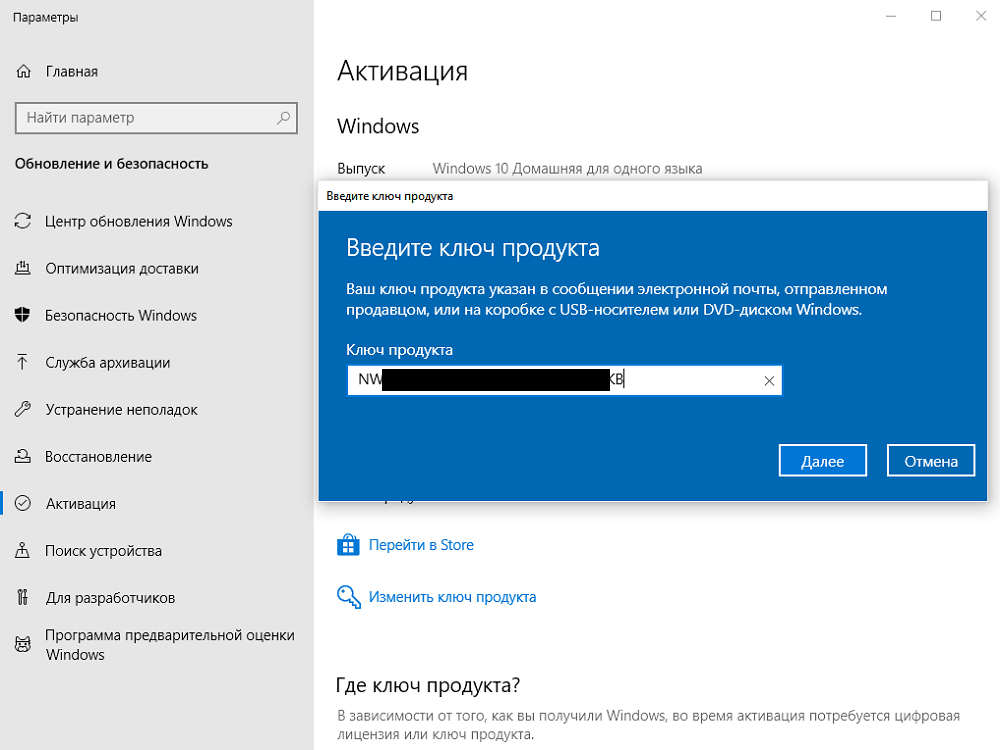
Task: Click the Служба архивации arrow icon
Action: coord(22,362)
